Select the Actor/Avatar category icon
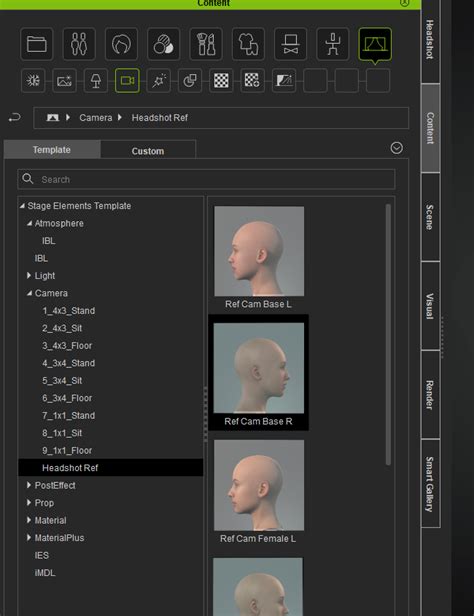This screenshot has width=474, height=616. (79, 44)
